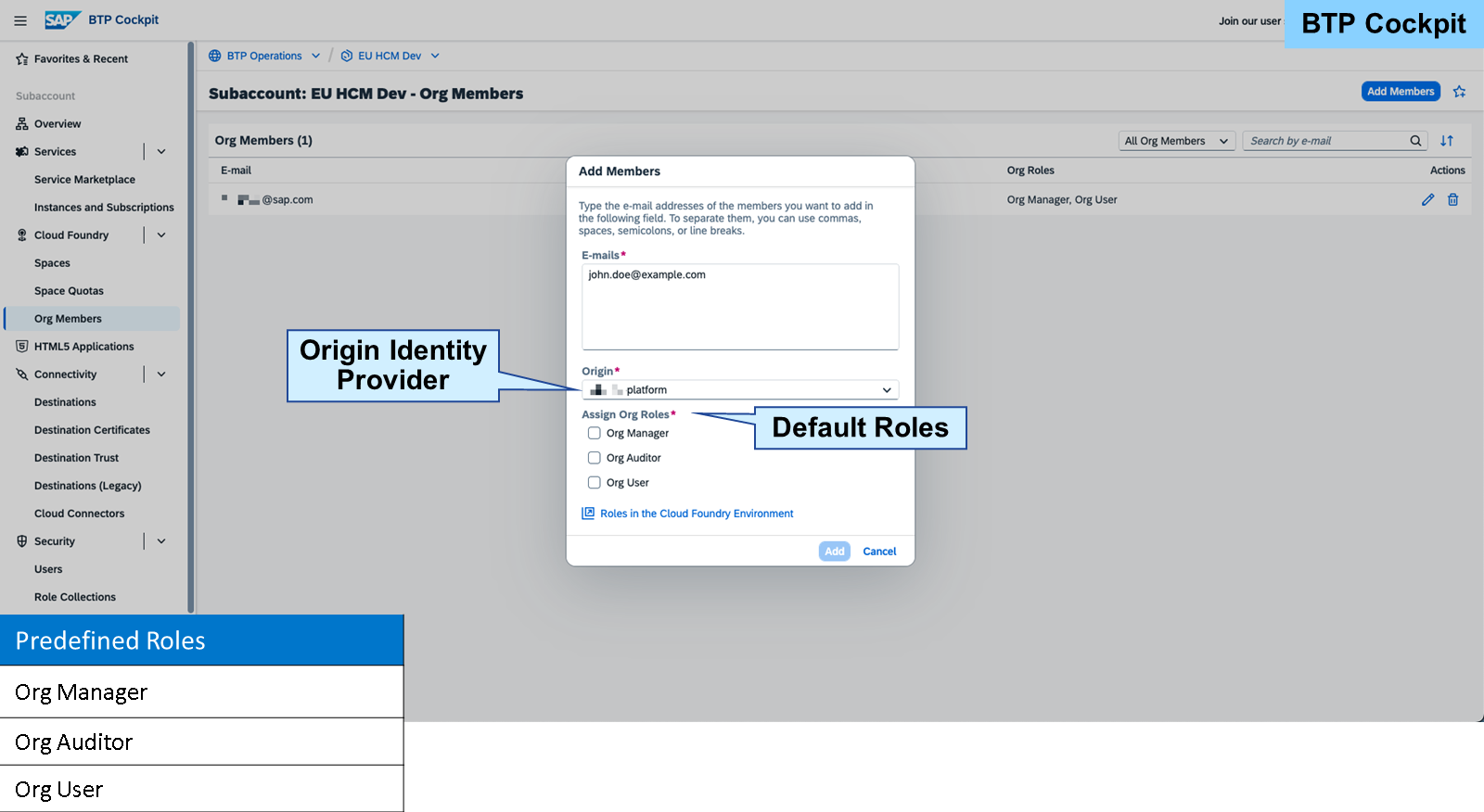The width and height of the screenshot is (1484, 812).
Task: Click the EU HCM Dev breadcrumb link
Action: coord(390,56)
